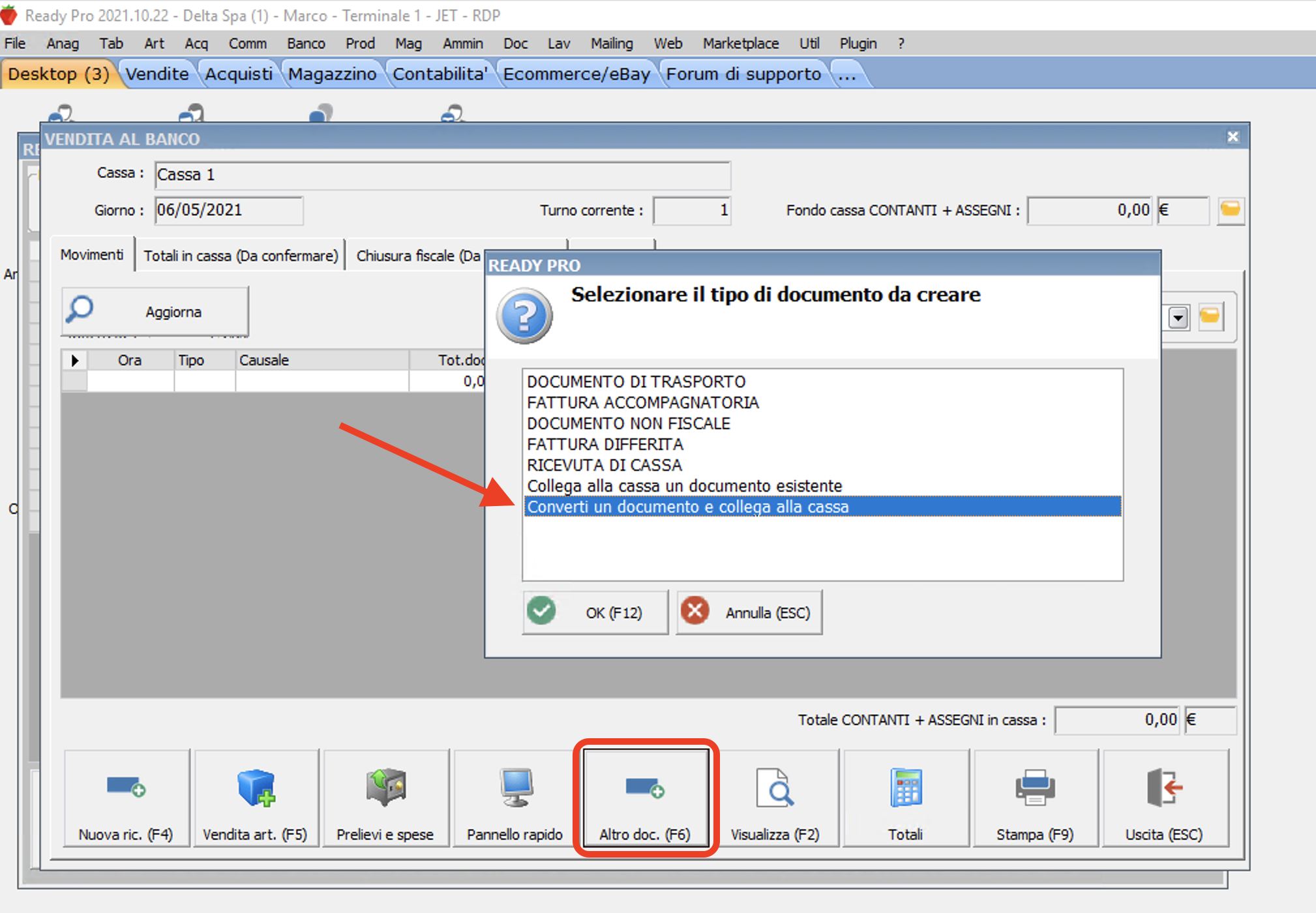This screenshot has height=913, width=1316.
Task: Open the Mailing menu
Action: 612,44
